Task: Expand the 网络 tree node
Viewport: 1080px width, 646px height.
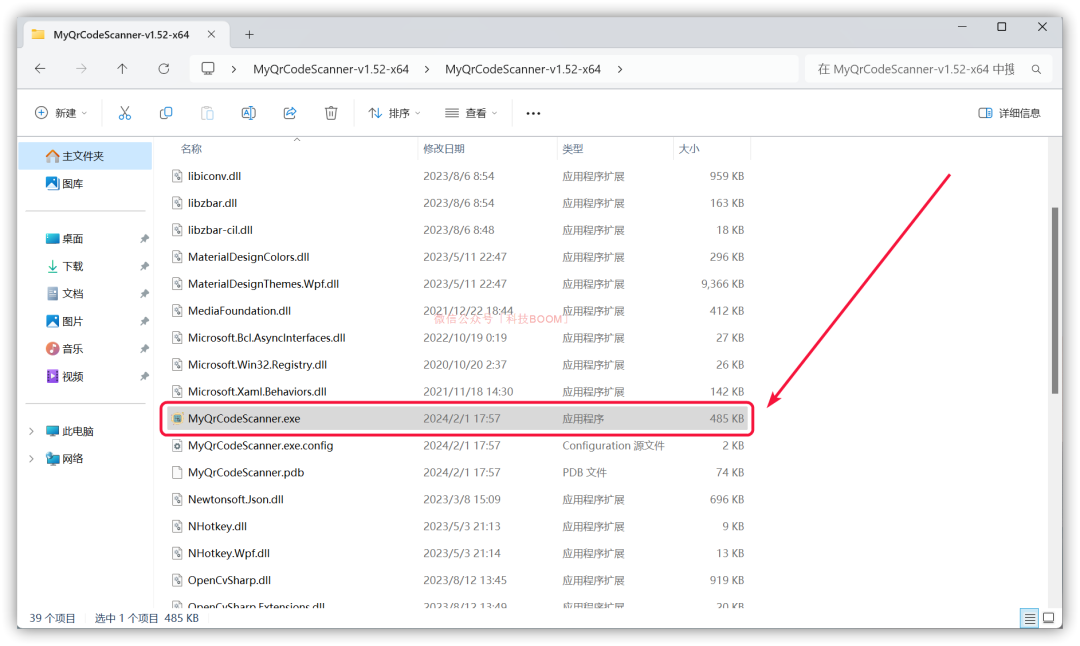Action: coord(31,459)
